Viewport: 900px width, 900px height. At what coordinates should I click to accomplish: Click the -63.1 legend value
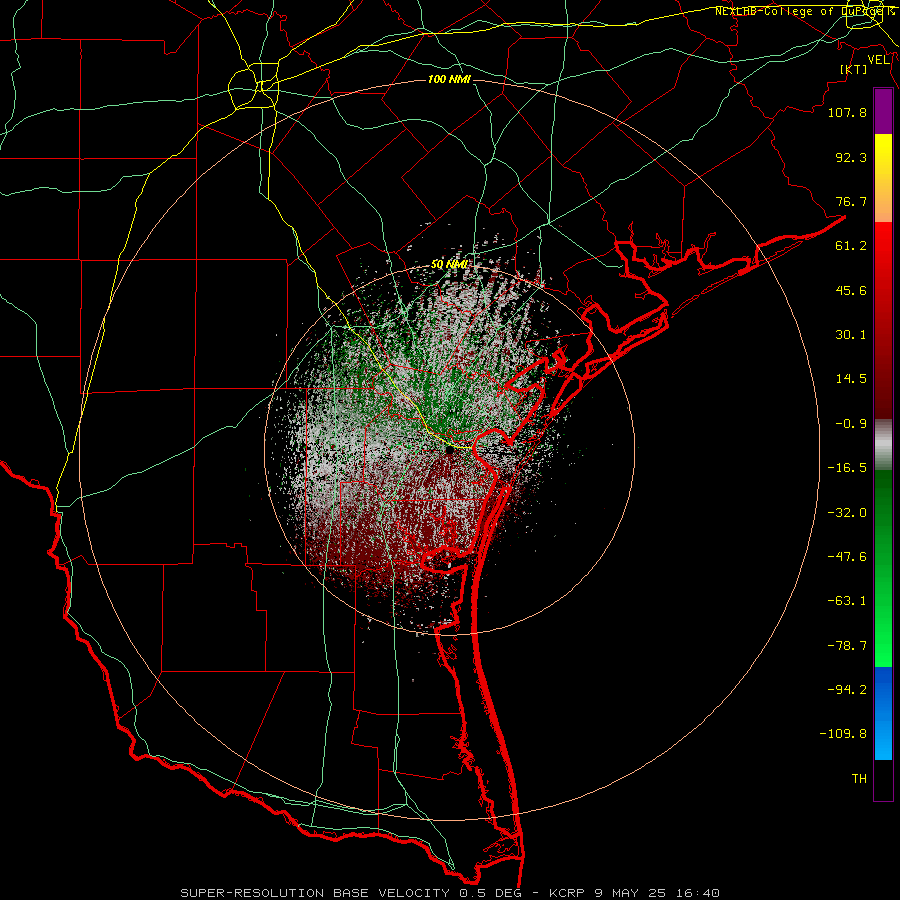(847, 601)
